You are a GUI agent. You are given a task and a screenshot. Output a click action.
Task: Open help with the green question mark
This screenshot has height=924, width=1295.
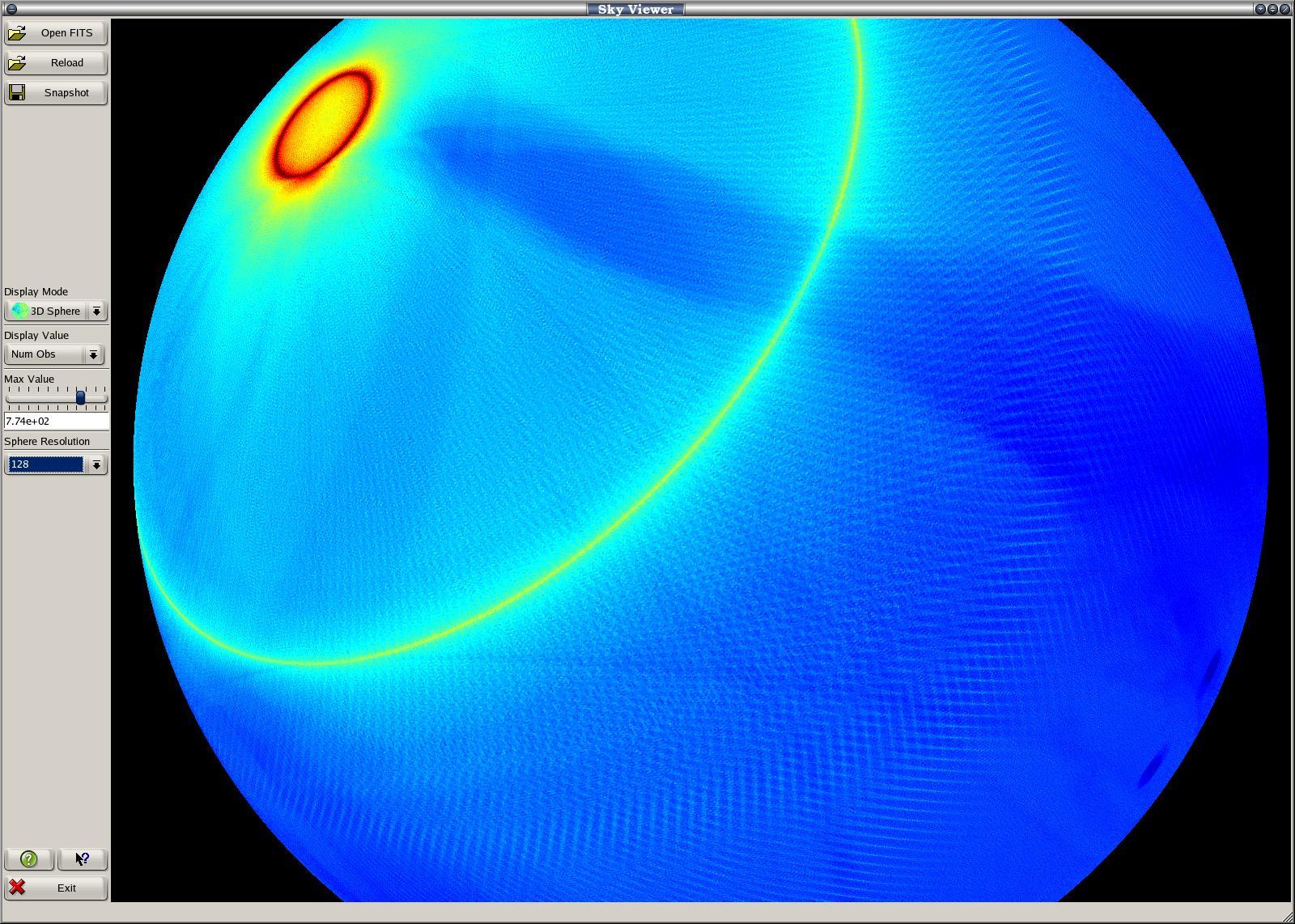click(x=28, y=859)
